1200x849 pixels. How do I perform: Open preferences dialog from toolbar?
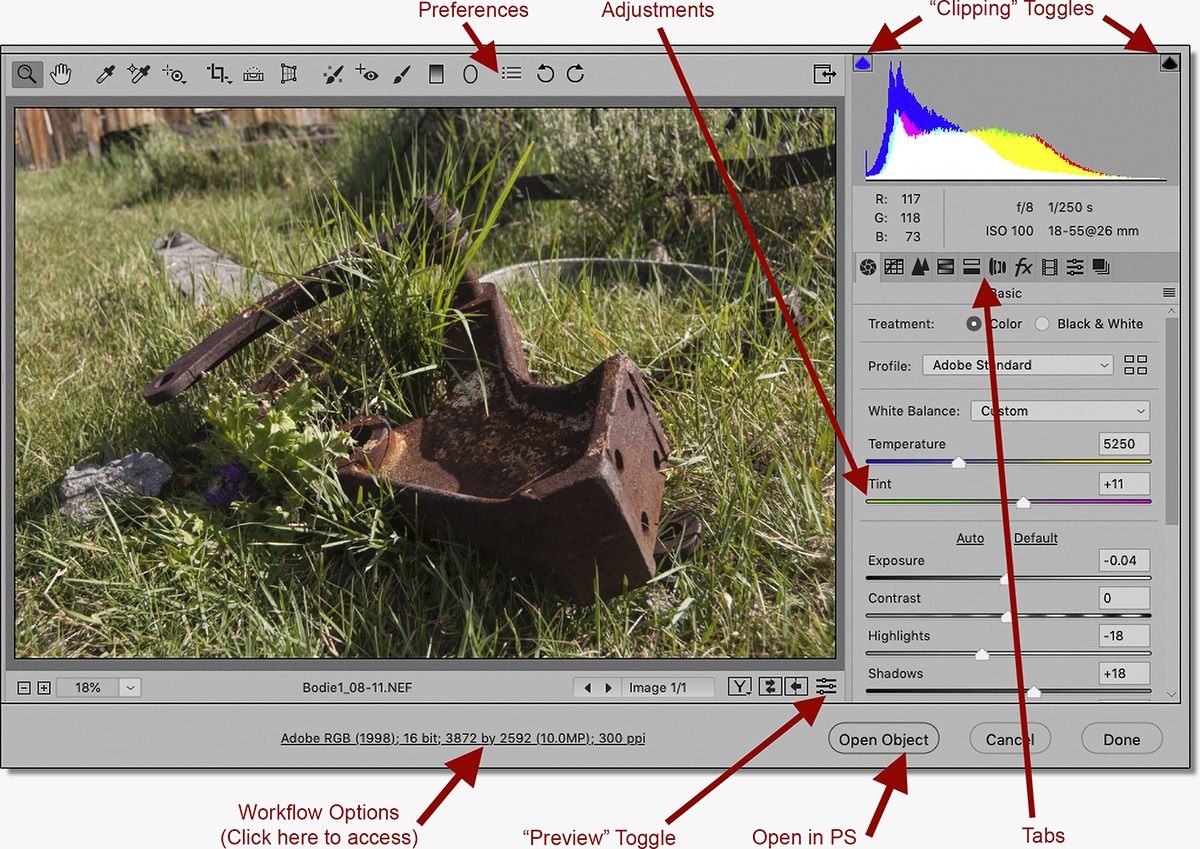pos(511,74)
